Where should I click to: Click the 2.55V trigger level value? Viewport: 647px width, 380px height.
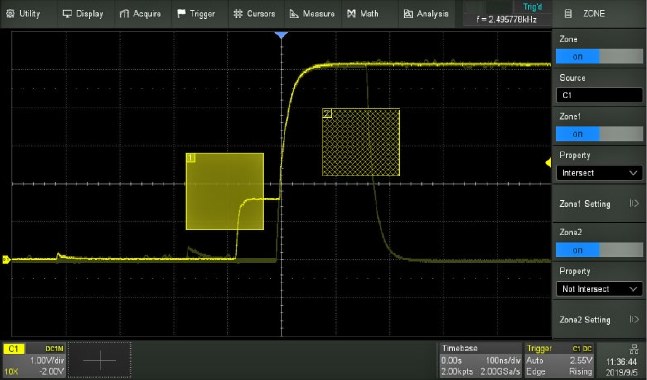[x=581, y=361]
